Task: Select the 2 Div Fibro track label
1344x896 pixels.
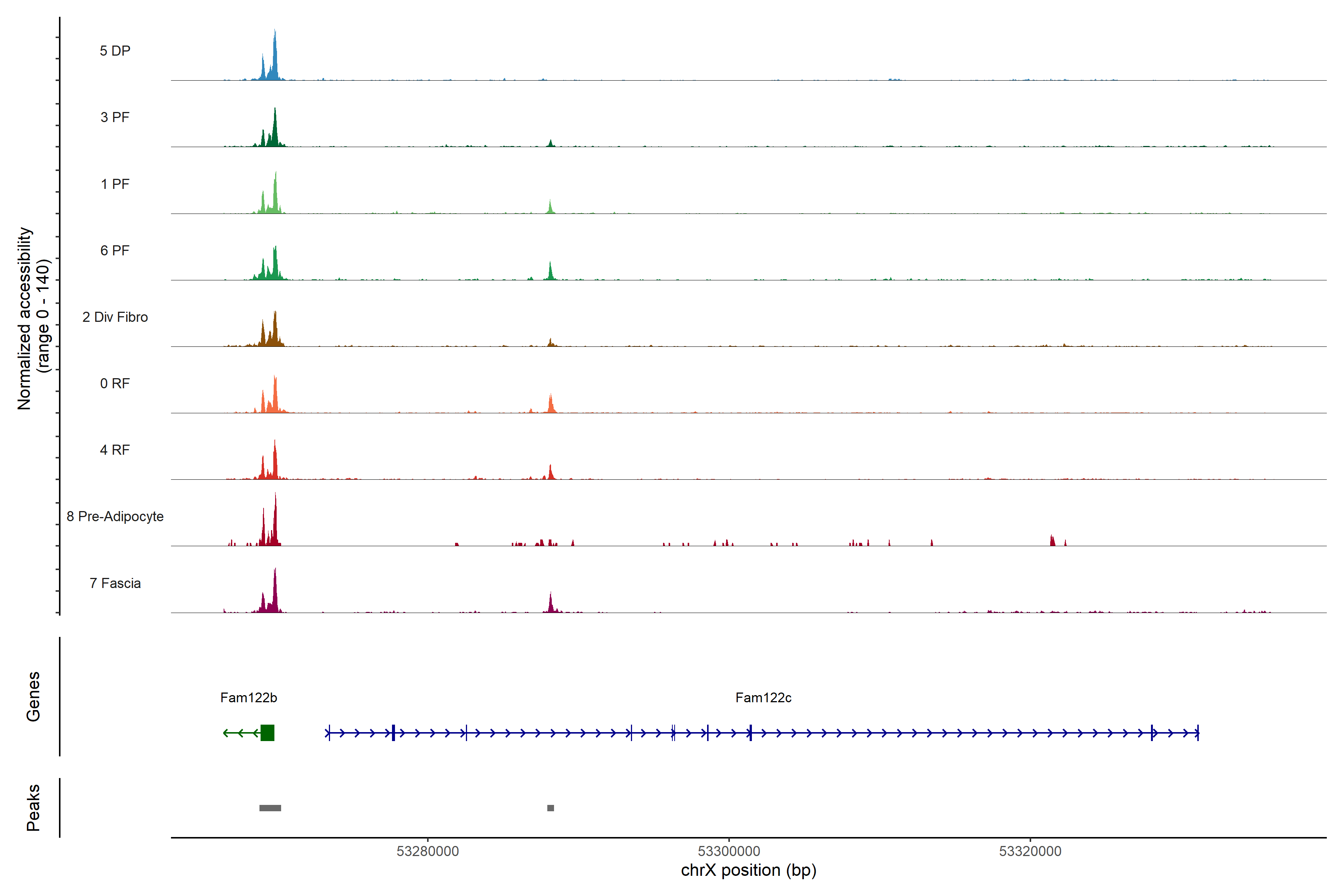Action: point(115,317)
